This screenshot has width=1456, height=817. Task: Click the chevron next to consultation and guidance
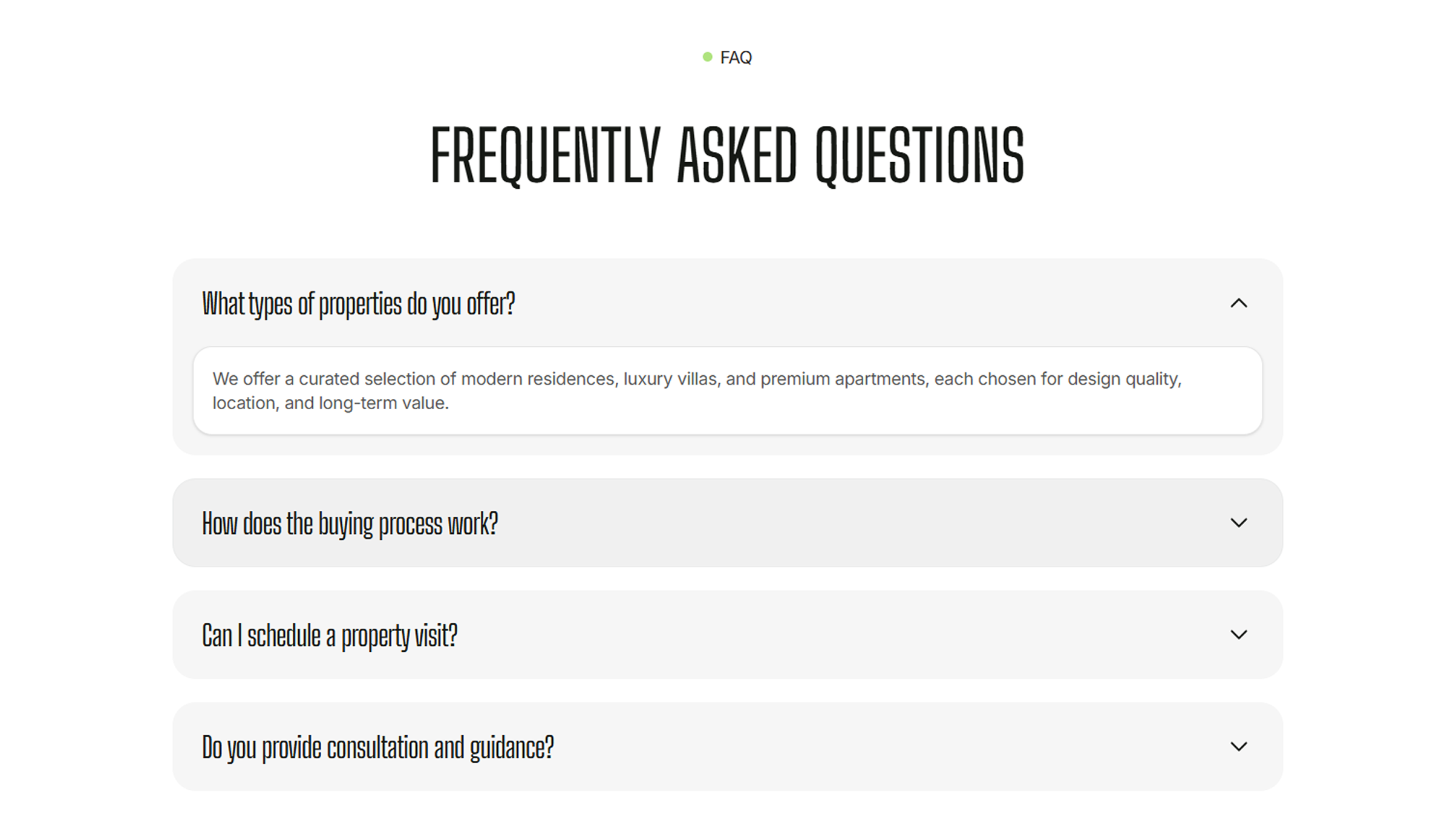(1238, 747)
